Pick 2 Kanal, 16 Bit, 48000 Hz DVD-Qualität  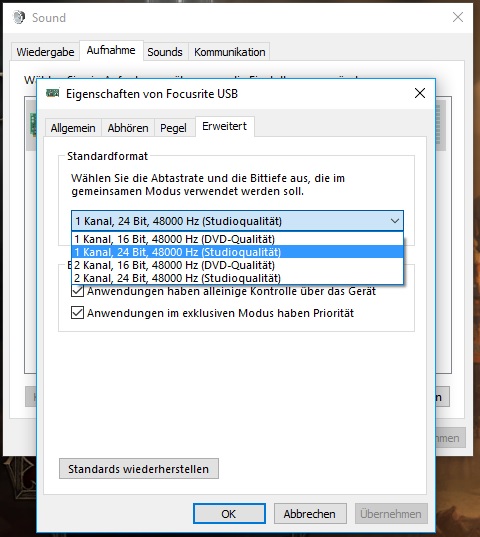[237, 265]
